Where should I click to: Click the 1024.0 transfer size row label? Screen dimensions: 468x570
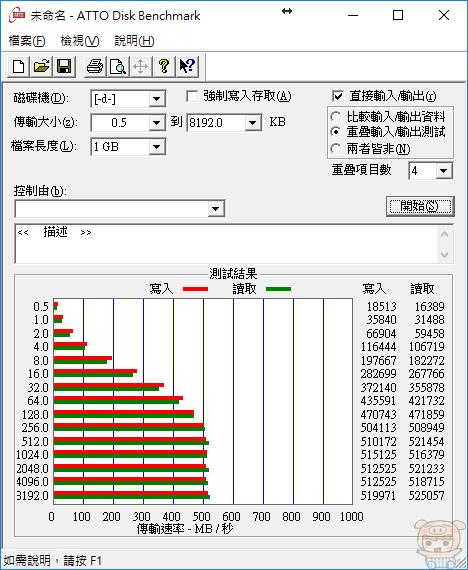(x=32, y=455)
